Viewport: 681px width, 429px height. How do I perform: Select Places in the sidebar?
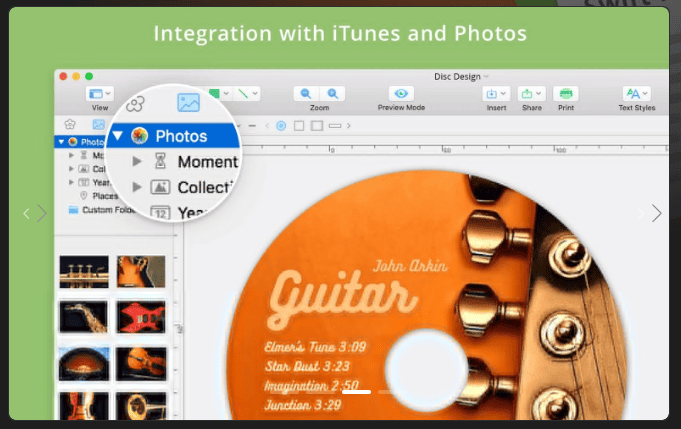pos(105,196)
